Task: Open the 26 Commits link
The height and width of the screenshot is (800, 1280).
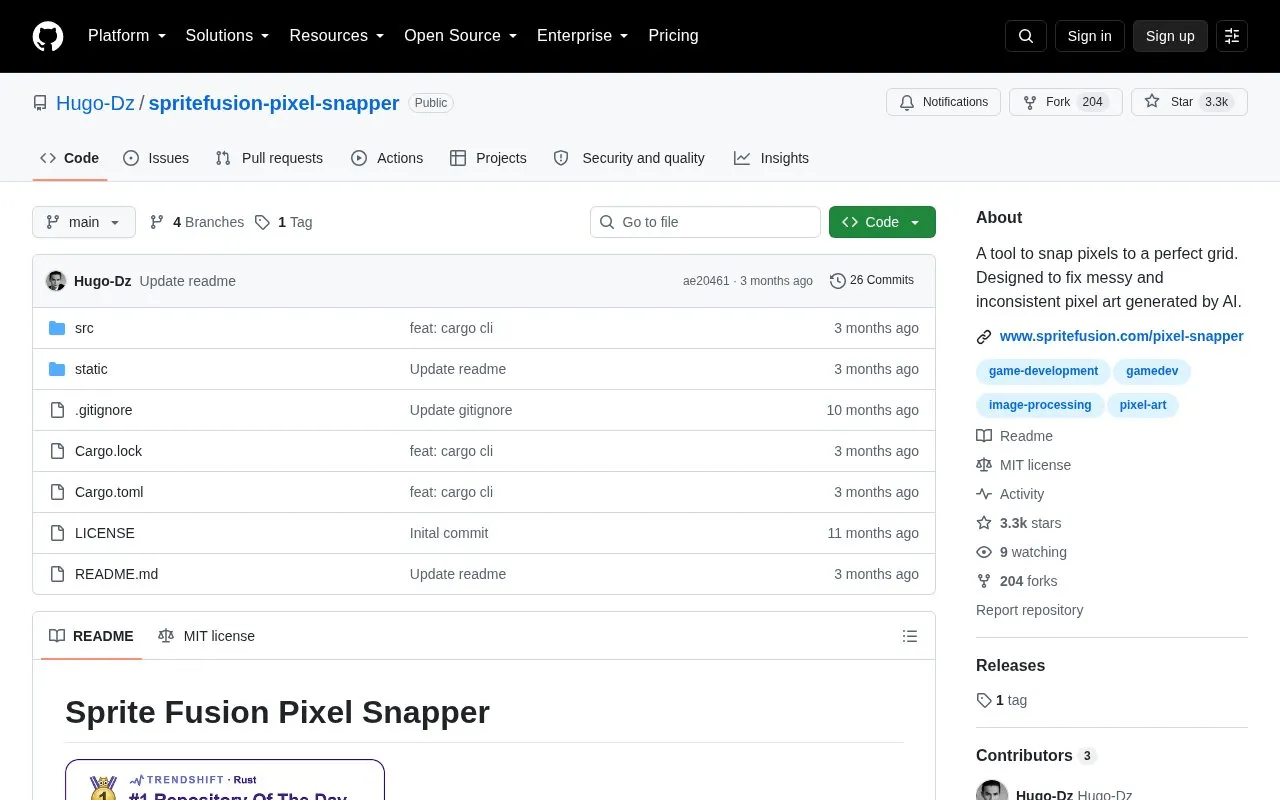Action: tap(872, 281)
